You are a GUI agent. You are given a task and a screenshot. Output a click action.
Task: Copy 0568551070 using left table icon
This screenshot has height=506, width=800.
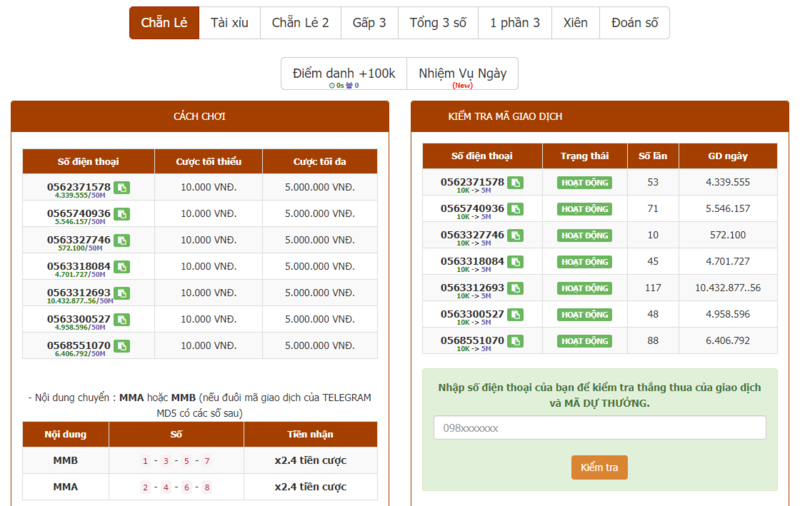(x=121, y=346)
